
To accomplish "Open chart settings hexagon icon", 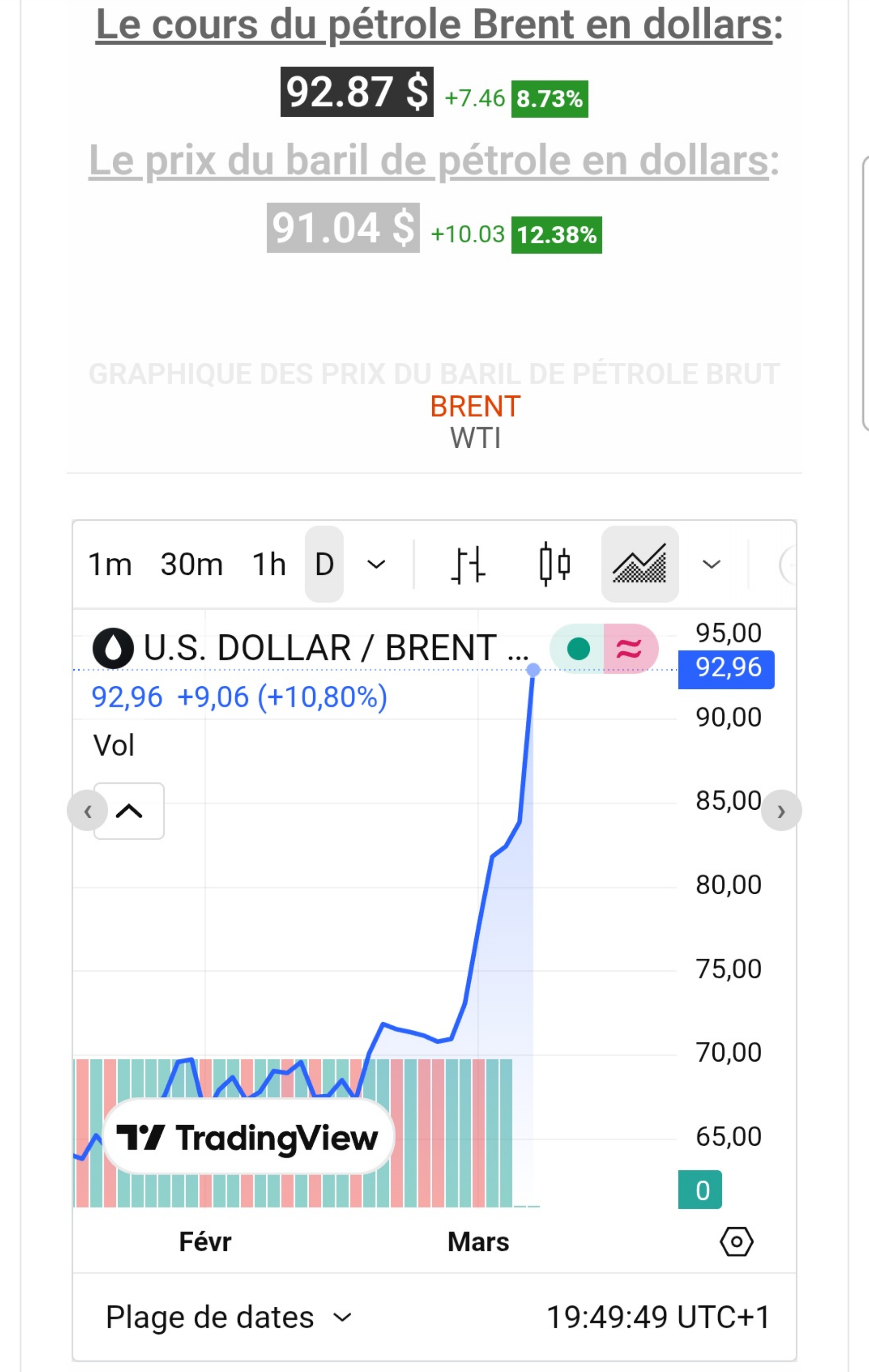I will point(736,1242).
